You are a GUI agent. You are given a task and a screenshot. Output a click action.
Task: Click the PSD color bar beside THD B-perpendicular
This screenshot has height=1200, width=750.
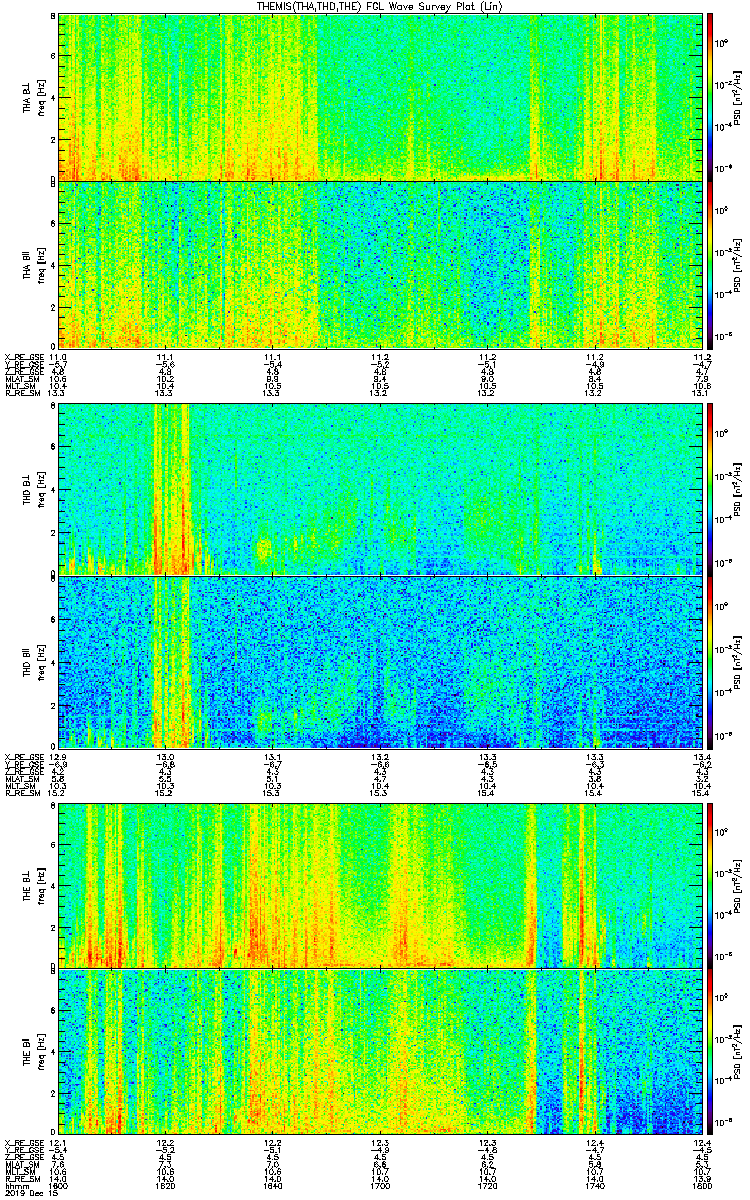(x=709, y=489)
